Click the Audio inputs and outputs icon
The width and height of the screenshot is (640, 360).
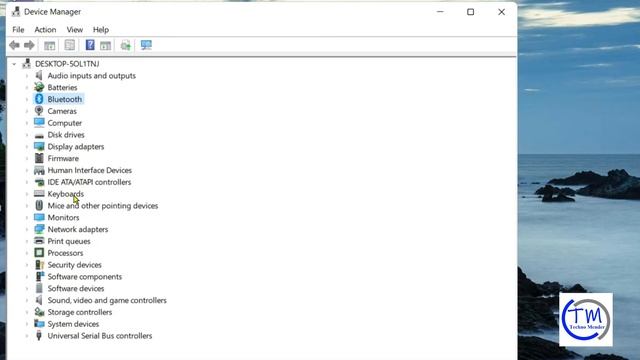(39, 75)
